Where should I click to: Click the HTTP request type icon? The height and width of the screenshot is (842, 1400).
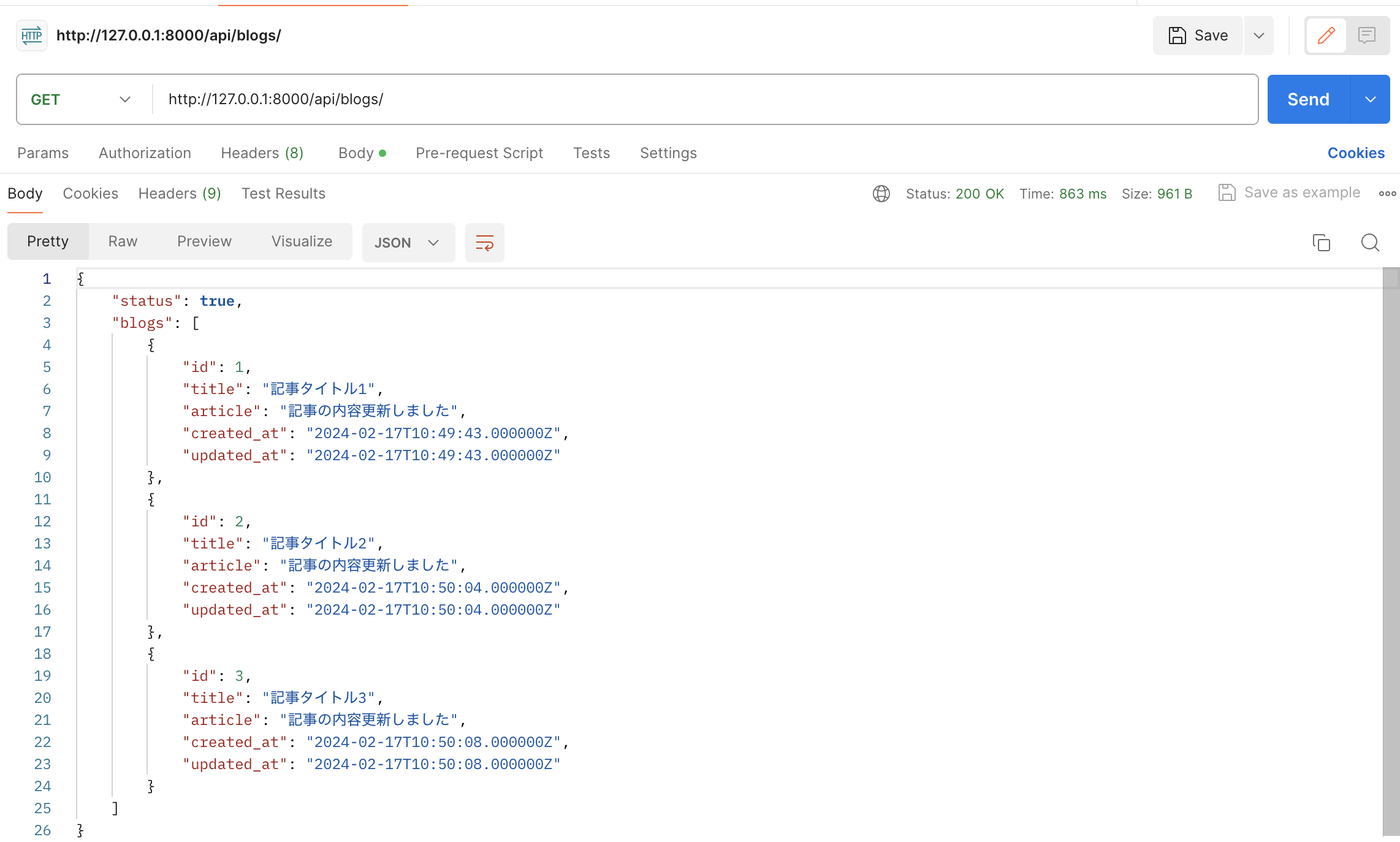point(31,35)
